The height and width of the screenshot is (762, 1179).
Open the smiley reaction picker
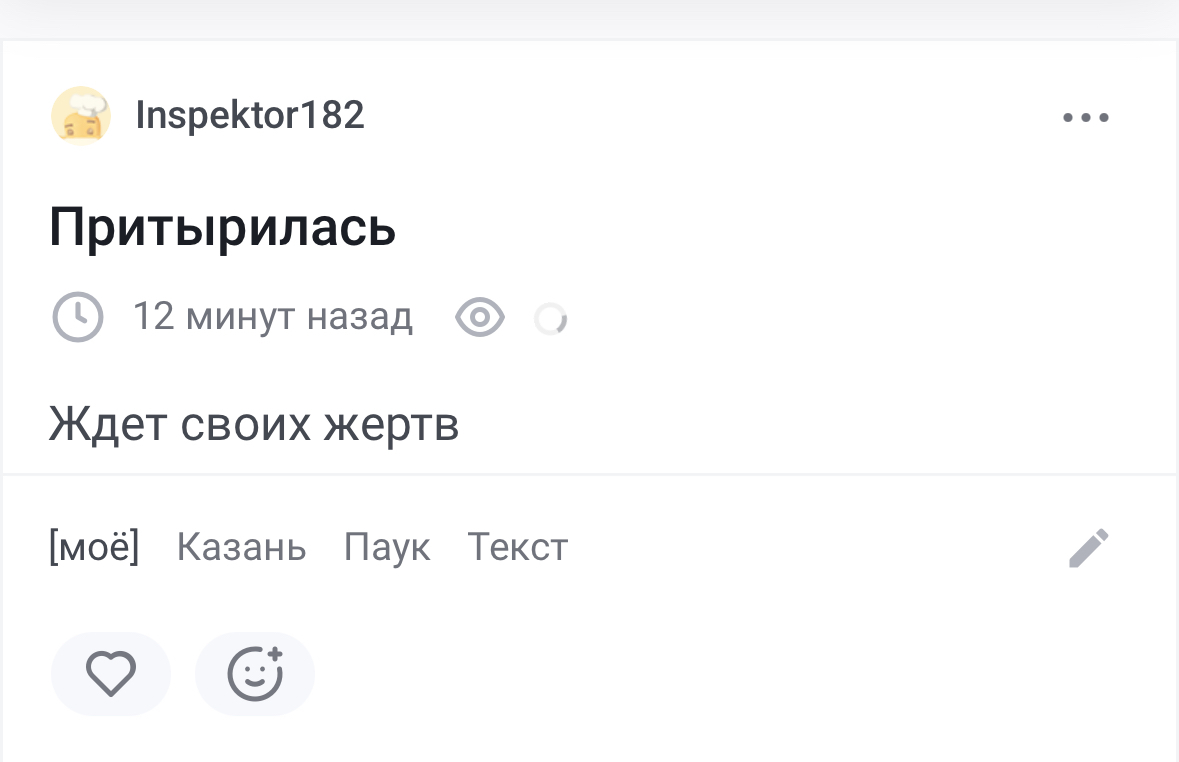(255, 674)
